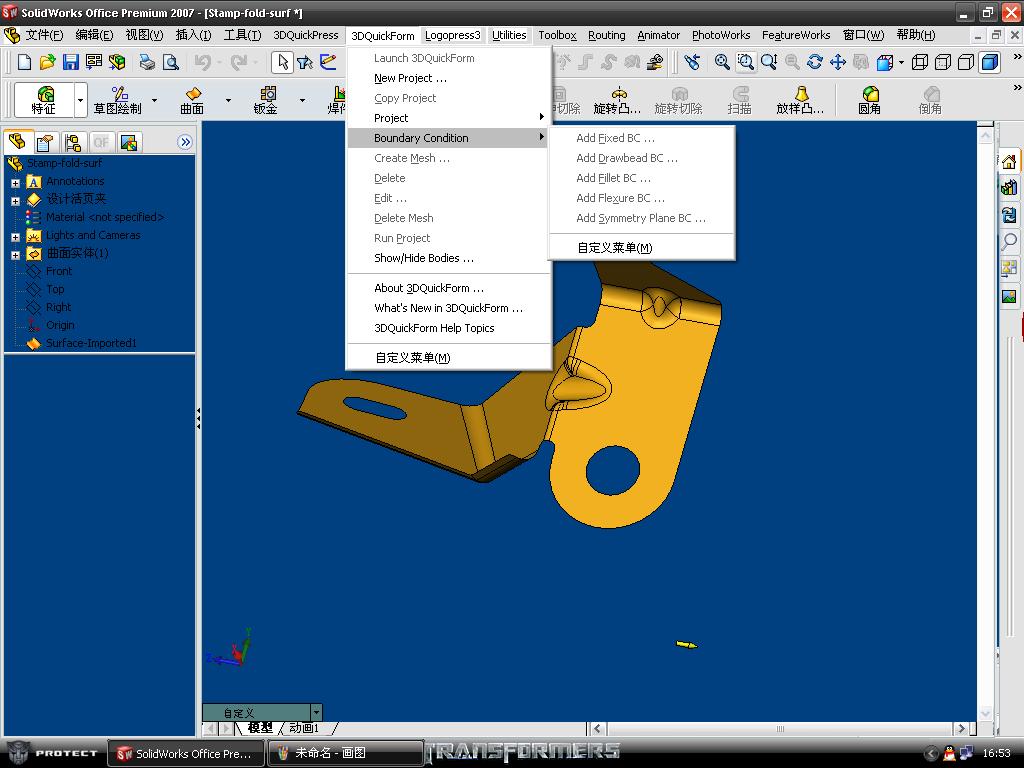
Task: Expand the Annotations tree node
Action: click(16, 183)
